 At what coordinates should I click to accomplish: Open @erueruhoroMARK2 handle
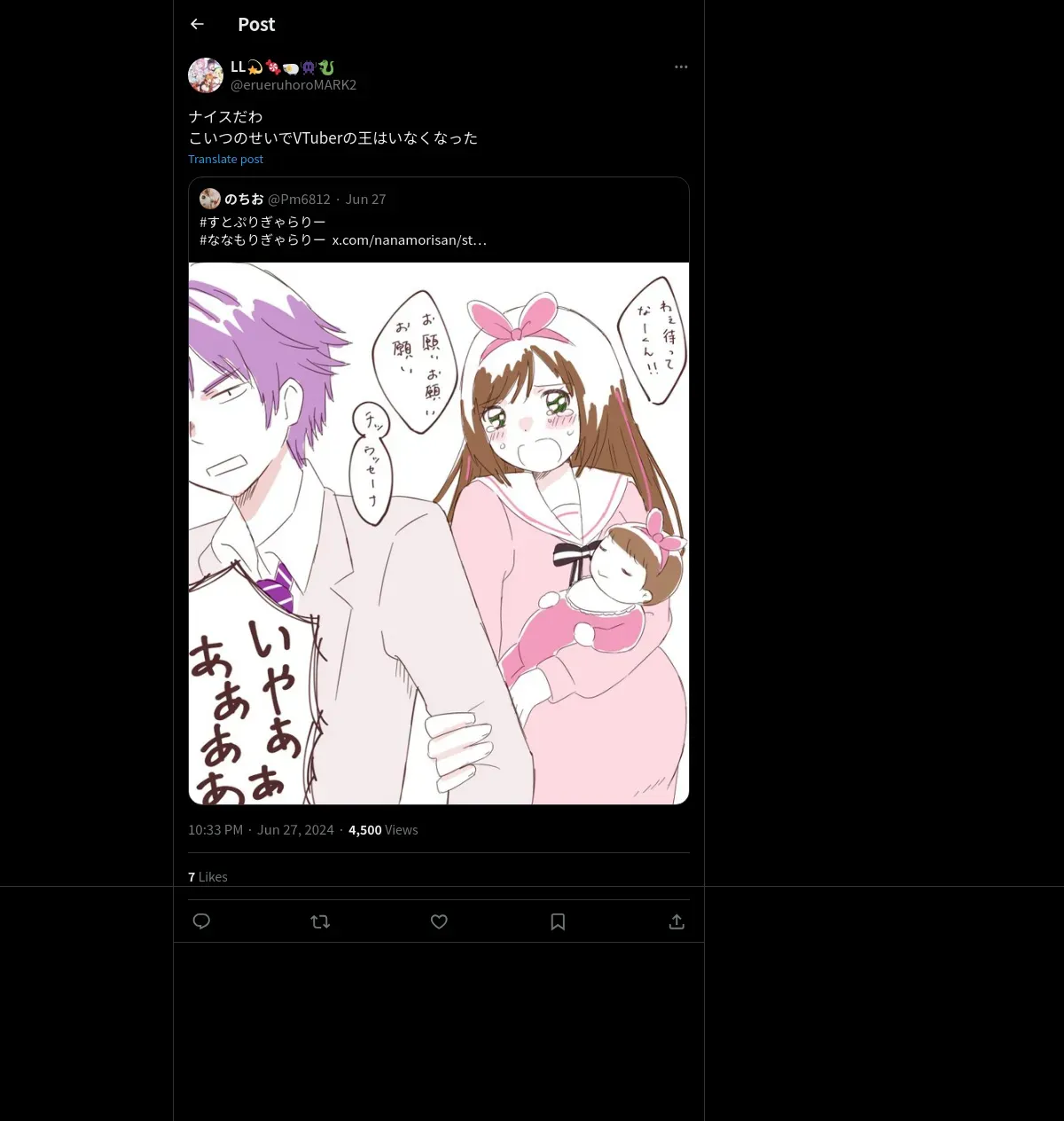(293, 84)
